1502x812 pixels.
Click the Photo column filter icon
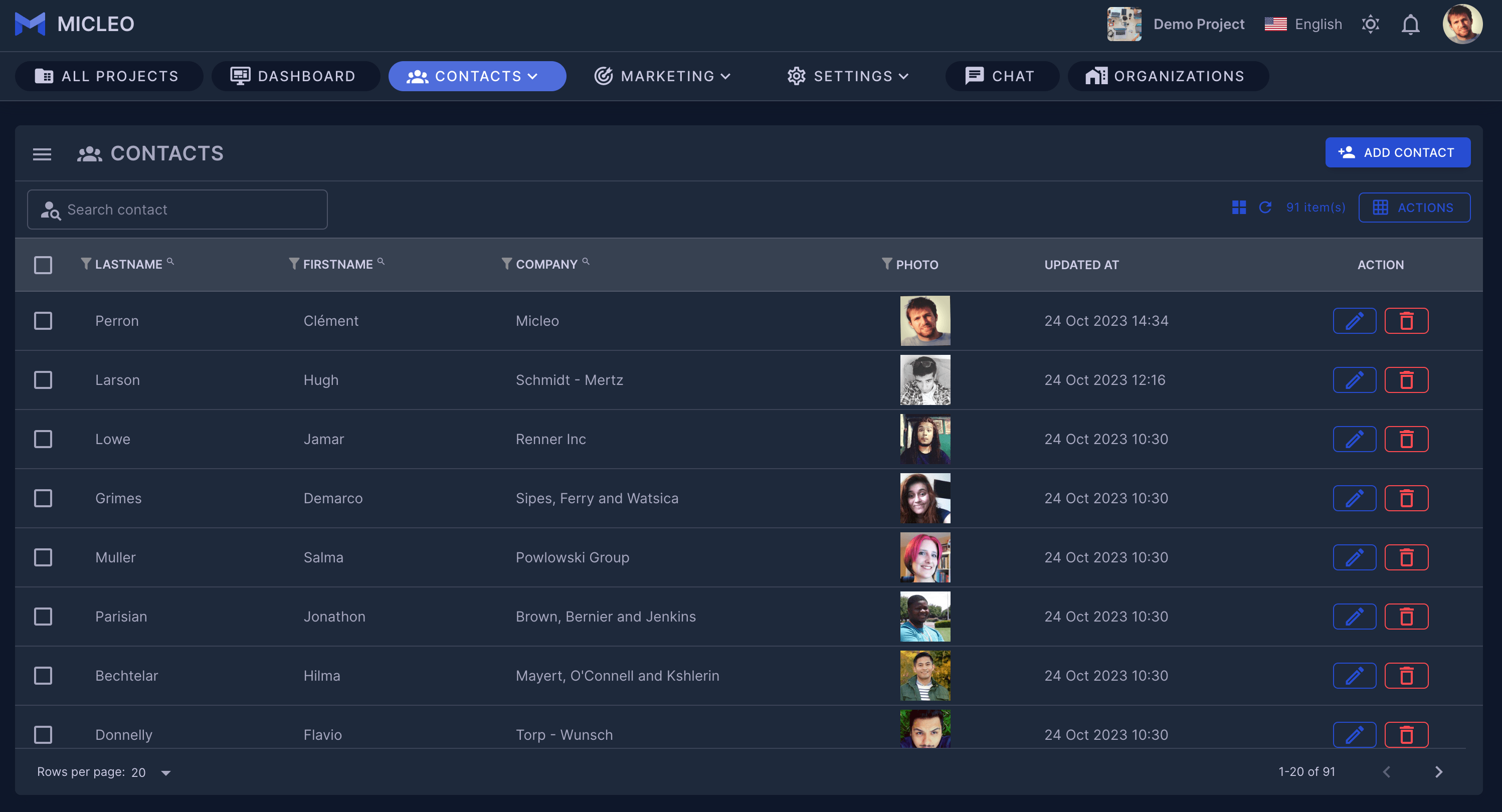(x=887, y=264)
